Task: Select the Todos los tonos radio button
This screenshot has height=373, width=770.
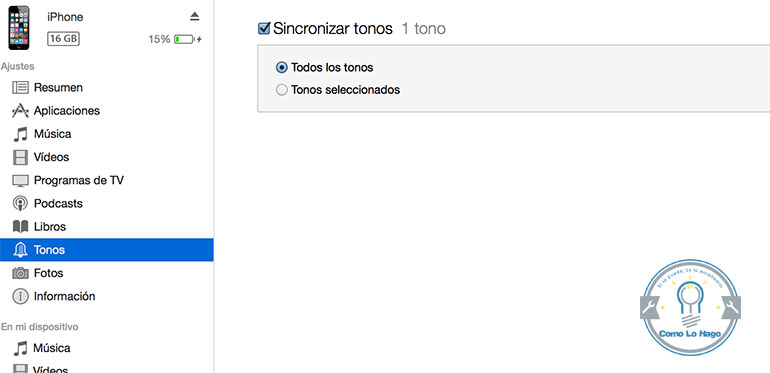Action: click(x=281, y=67)
